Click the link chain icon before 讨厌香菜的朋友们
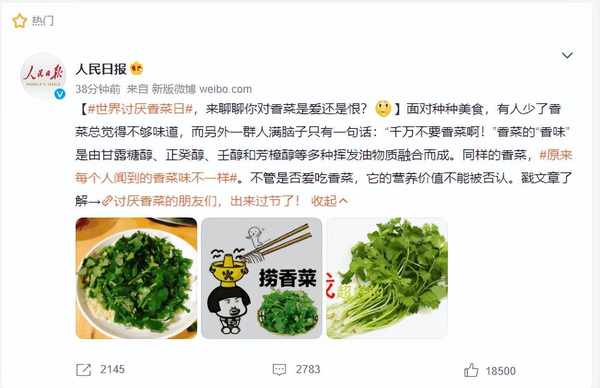Screen dimensions: 600x388 click(107, 201)
